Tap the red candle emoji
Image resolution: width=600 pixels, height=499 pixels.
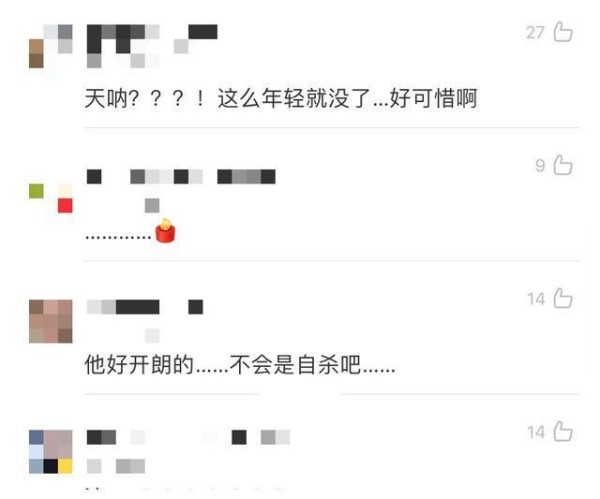click(x=165, y=230)
